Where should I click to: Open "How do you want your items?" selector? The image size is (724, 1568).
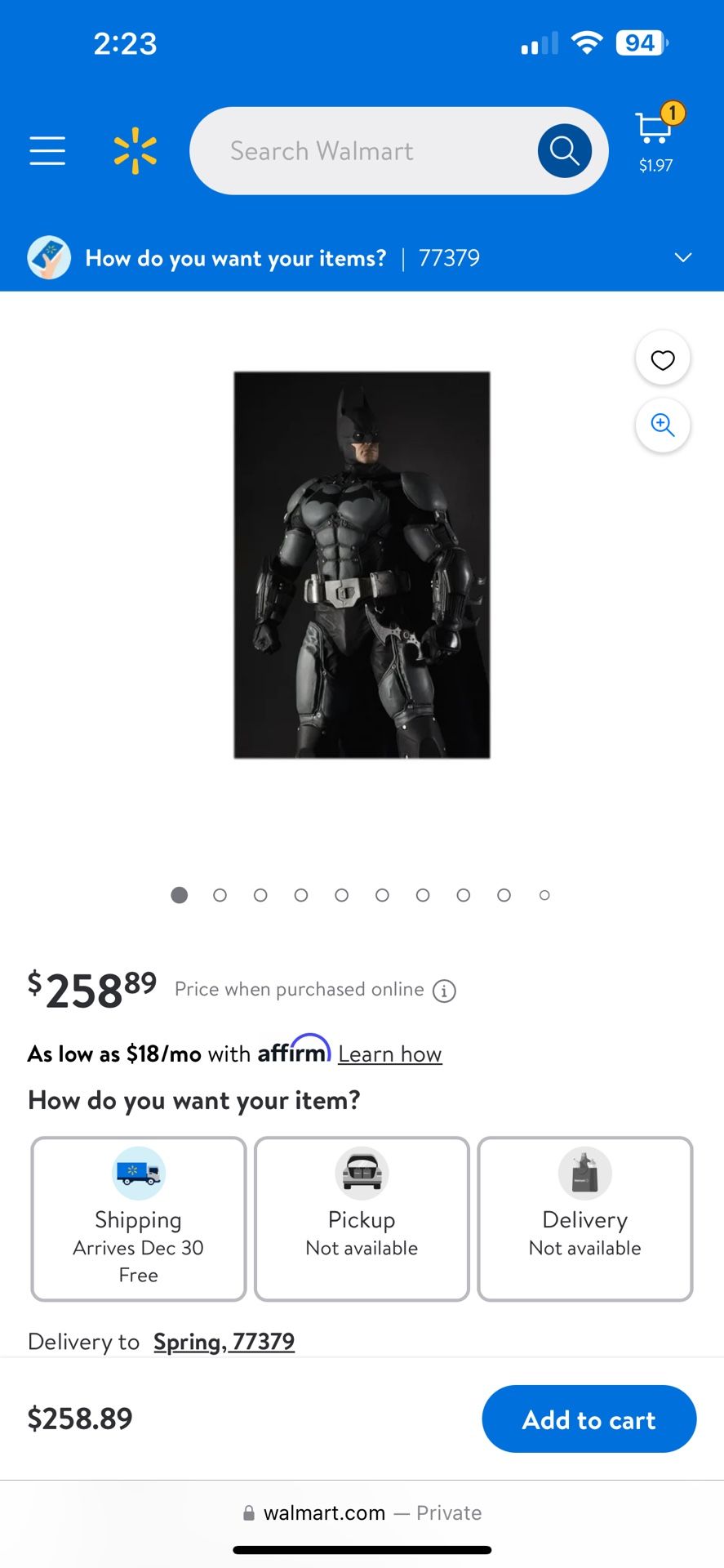click(x=235, y=258)
